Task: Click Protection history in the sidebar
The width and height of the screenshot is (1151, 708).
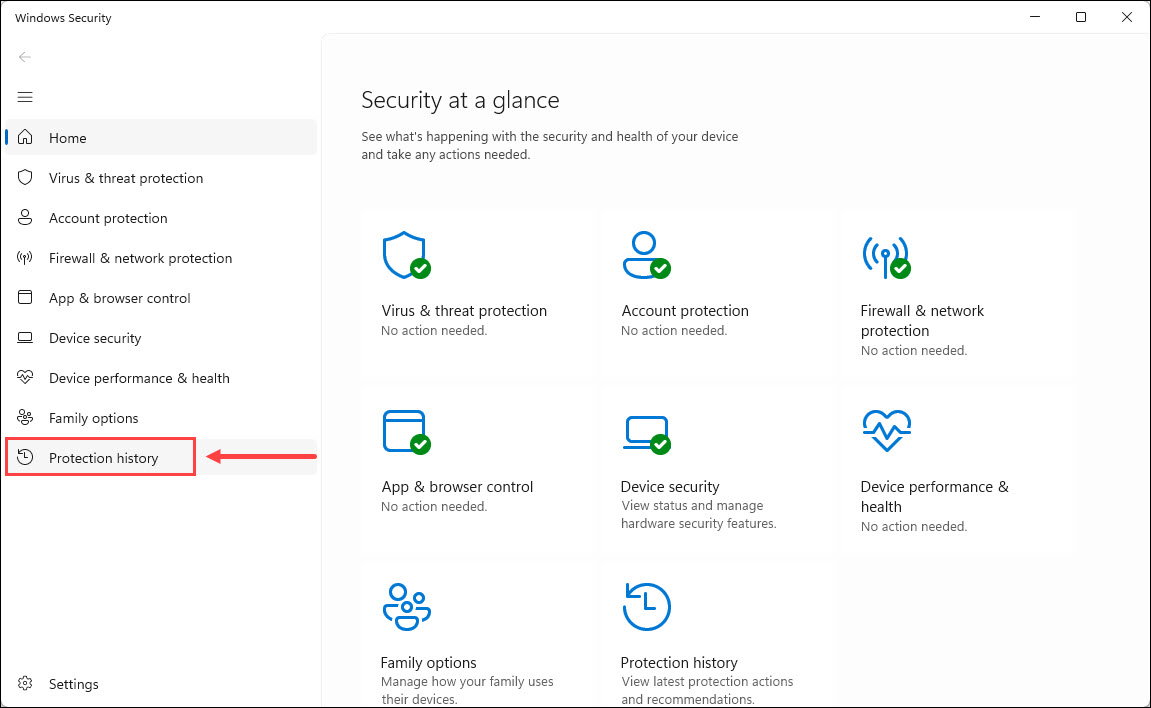Action: pyautogui.click(x=103, y=458)
